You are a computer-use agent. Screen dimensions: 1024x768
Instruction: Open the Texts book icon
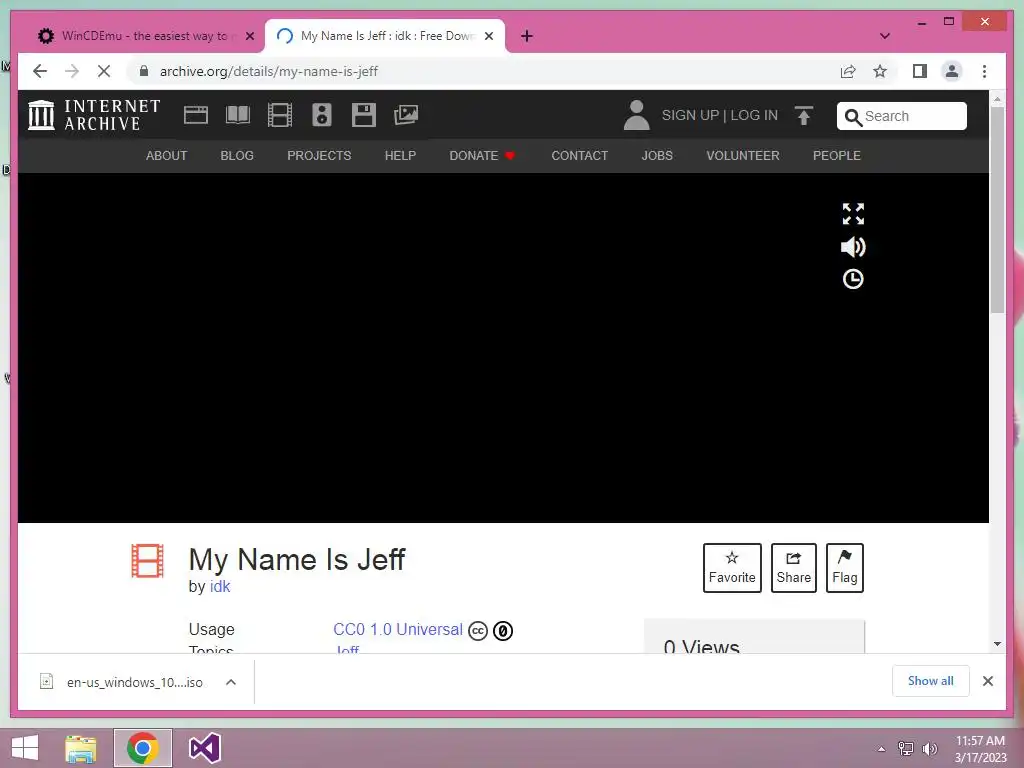pos(238,115)
